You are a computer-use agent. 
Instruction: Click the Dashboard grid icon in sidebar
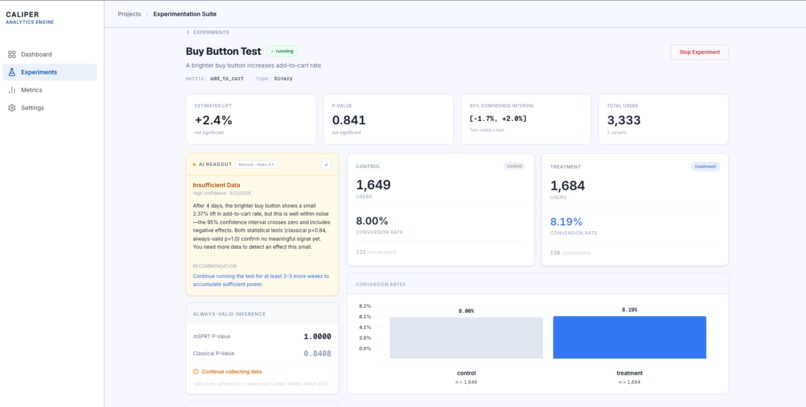point(12,54)
